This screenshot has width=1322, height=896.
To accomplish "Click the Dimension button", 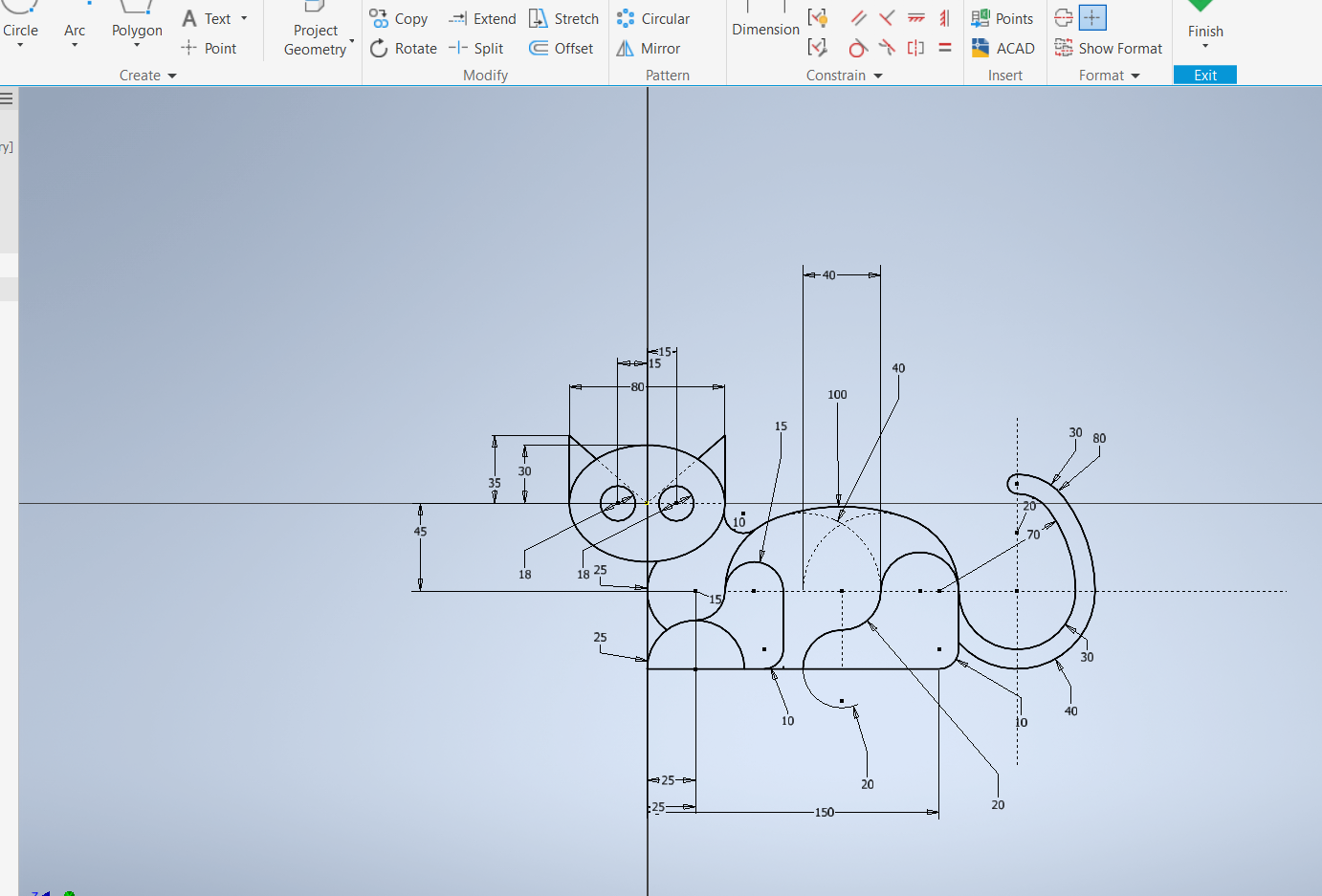I will pyautogui.click(x=765, y=29).
